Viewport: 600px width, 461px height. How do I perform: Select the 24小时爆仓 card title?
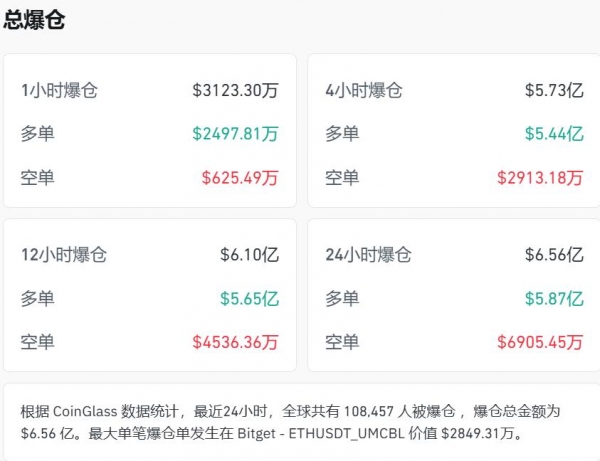click(368, 255)
